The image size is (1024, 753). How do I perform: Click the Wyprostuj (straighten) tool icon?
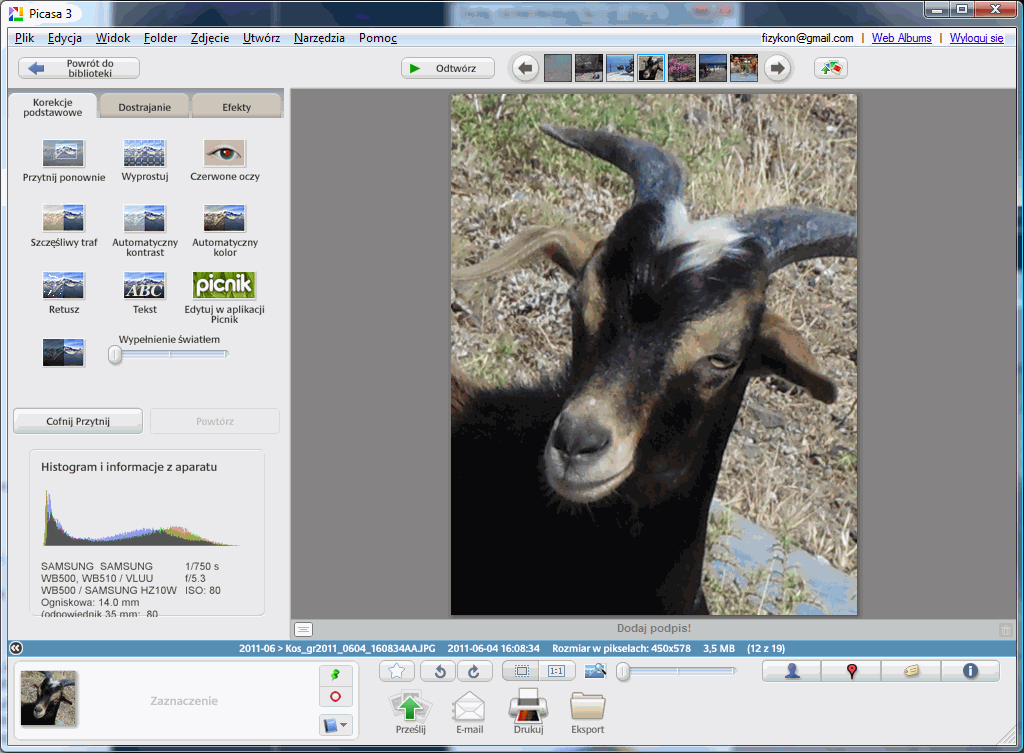click(x=144, y=153)
